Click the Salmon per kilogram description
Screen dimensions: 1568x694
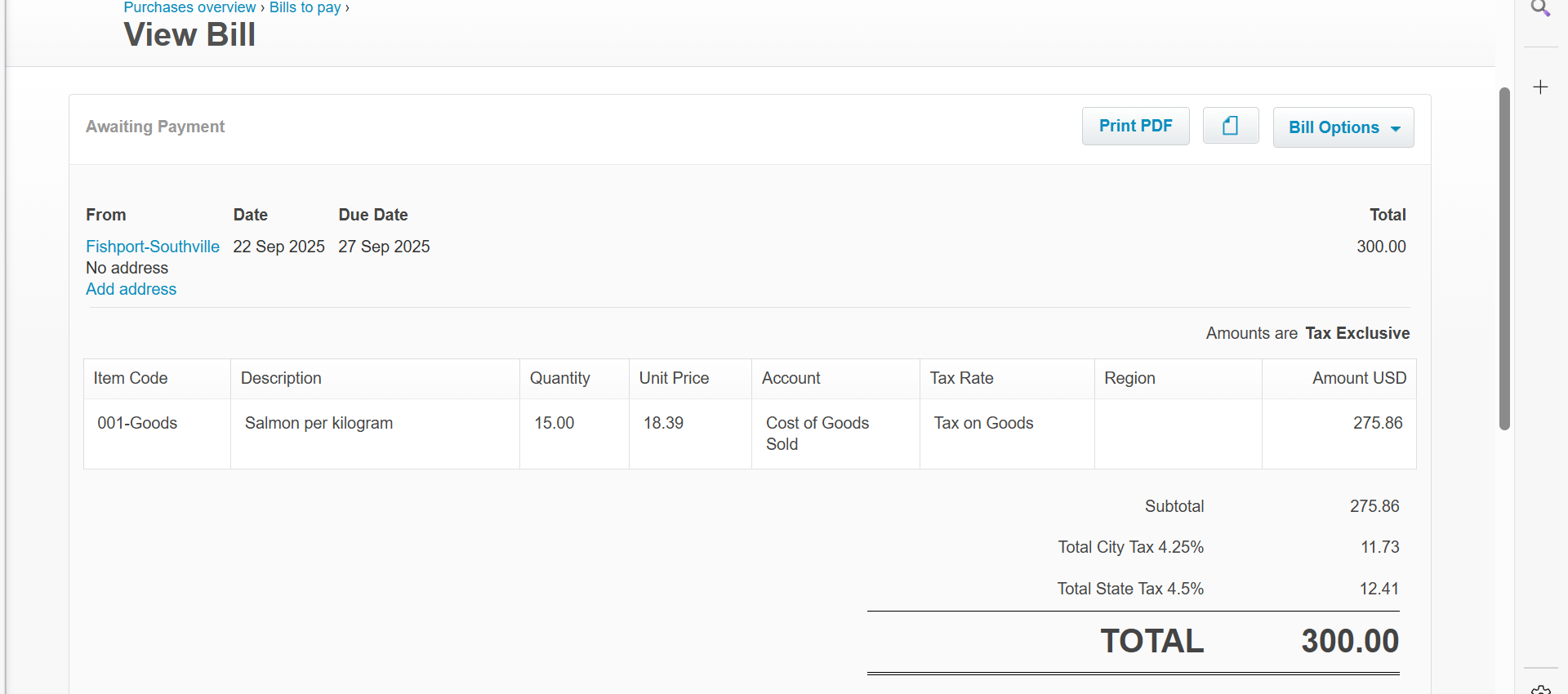coord(318,423)
